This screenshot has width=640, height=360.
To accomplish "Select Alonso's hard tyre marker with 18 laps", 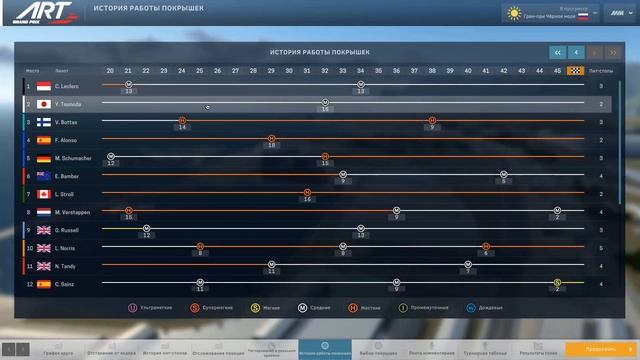I will (x=271, y=139).
